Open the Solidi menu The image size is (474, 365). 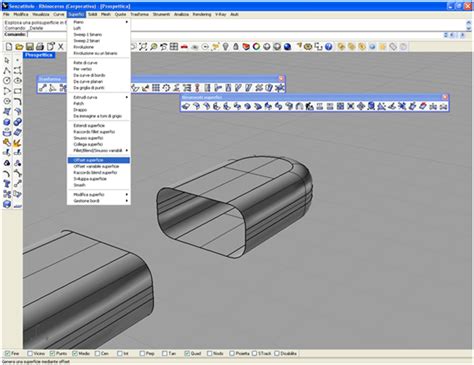(x=93, y=15)
